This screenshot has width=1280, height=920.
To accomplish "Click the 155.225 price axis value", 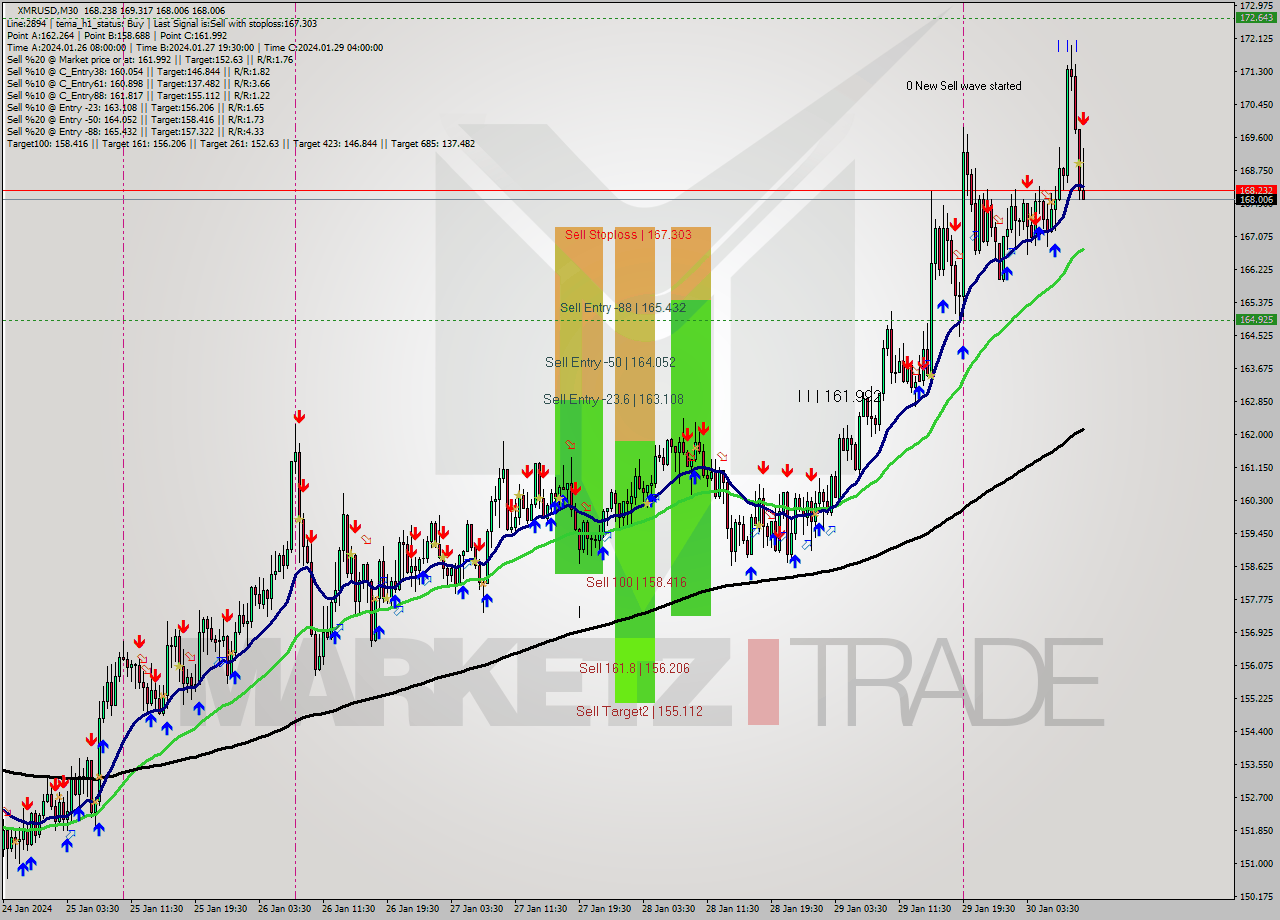I will pyautogui.click(x=1256, y=699).
